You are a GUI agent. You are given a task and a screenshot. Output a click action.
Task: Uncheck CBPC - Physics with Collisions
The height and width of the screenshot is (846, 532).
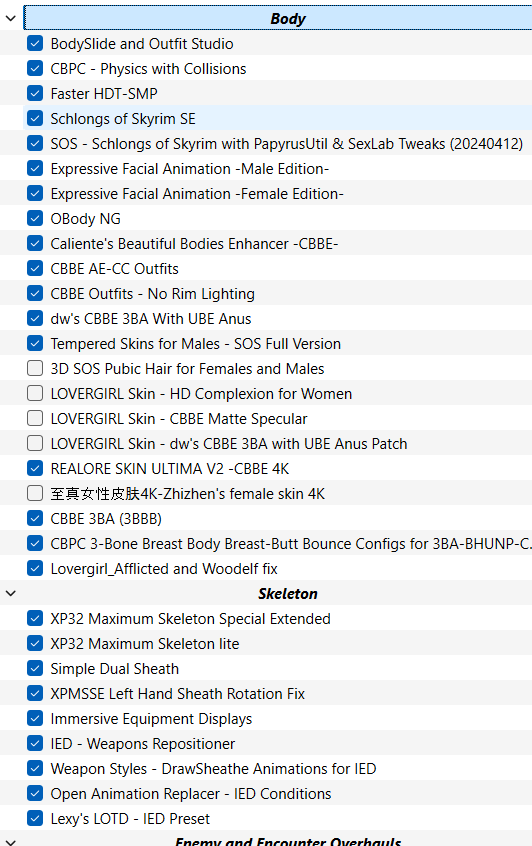[35, 69]
